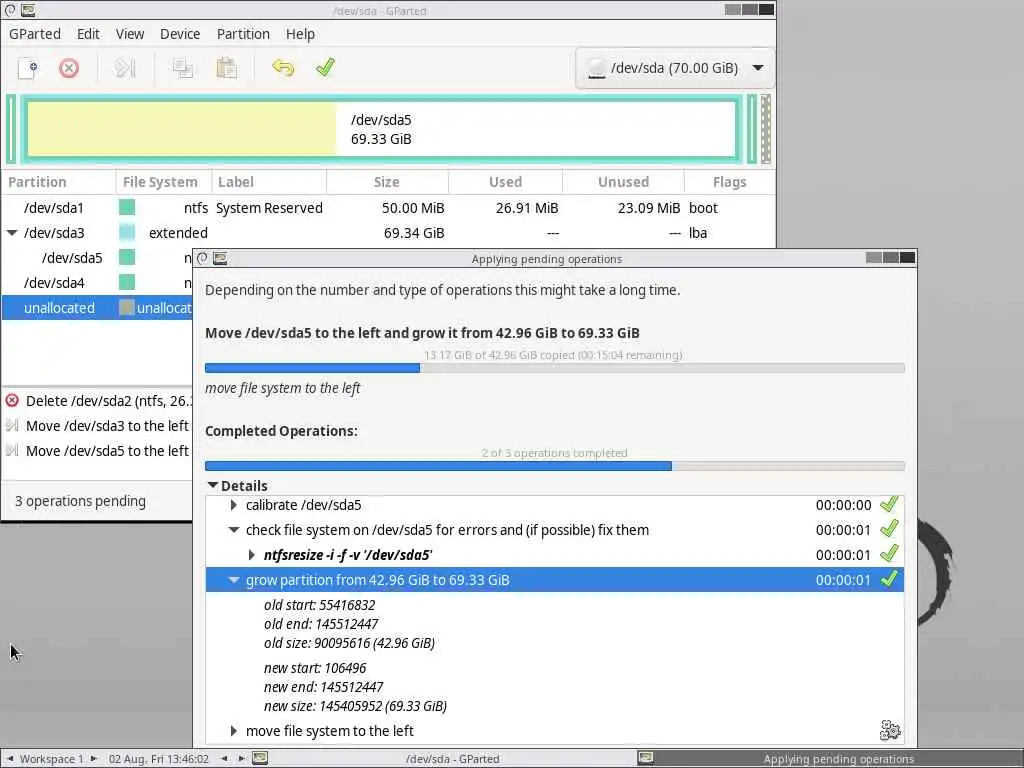This screenshot has height=768, width=1024.
Task: Click the old start: 55416832 line
Action: 319,605
